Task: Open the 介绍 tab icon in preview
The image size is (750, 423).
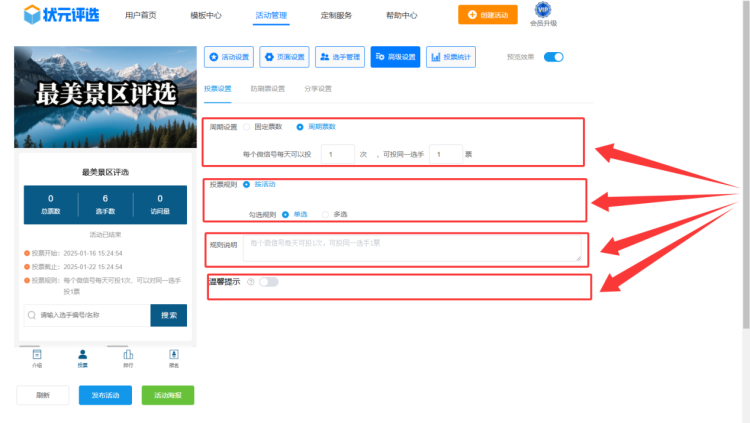Action: click(37, 354)
